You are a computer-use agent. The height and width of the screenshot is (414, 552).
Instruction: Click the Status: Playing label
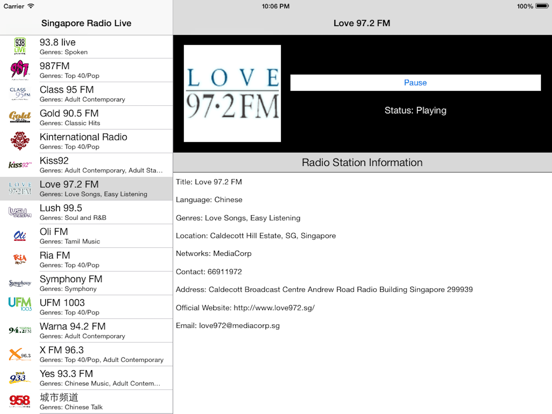tap(415, 111)
